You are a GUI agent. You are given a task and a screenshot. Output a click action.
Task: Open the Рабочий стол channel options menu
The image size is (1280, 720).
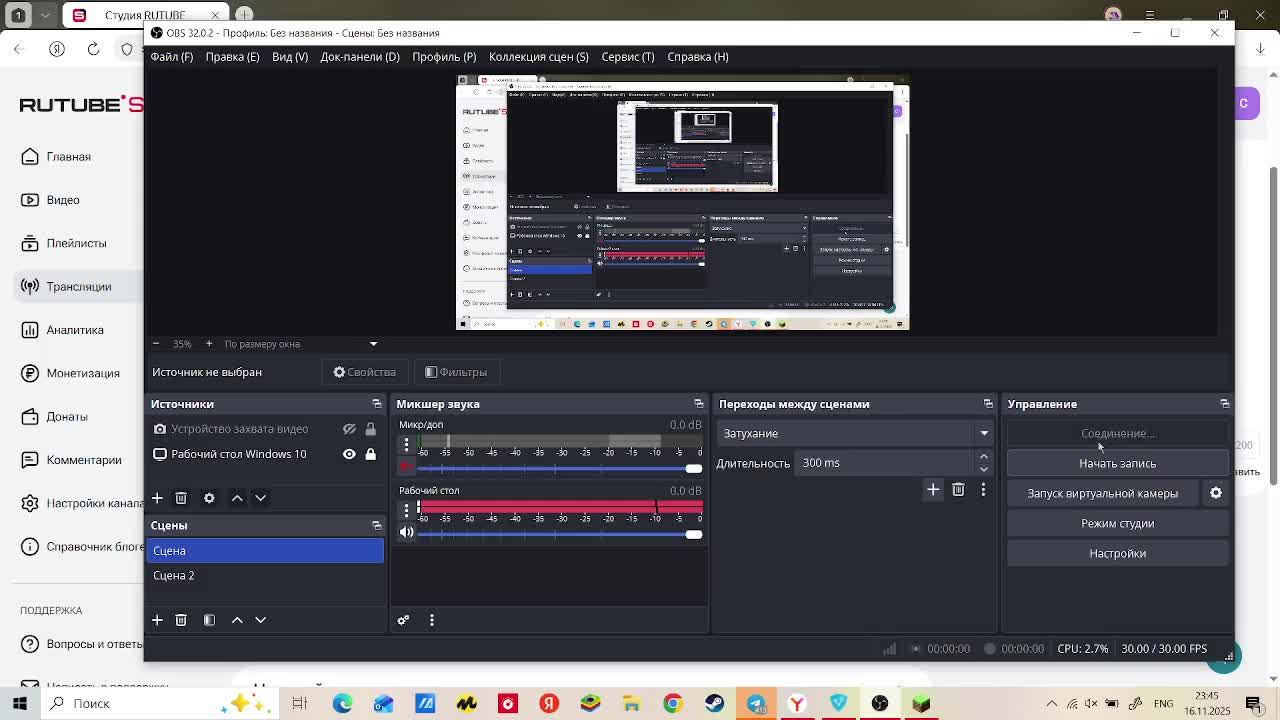(x=406, y=510)
